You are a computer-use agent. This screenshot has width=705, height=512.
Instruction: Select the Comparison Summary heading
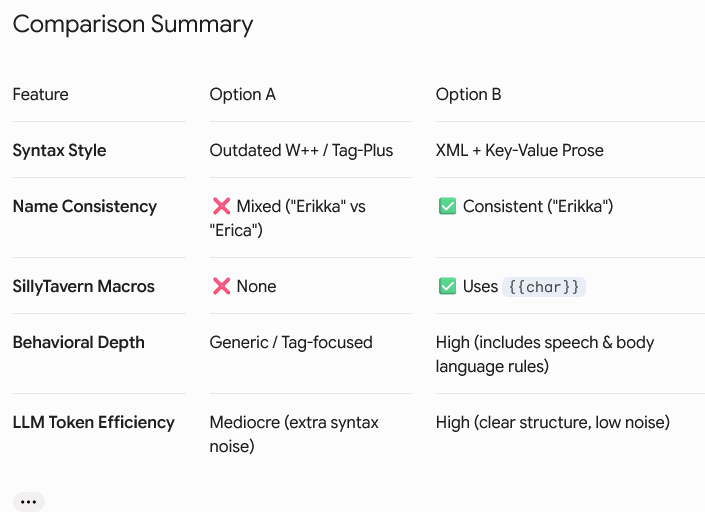[133, 24]
